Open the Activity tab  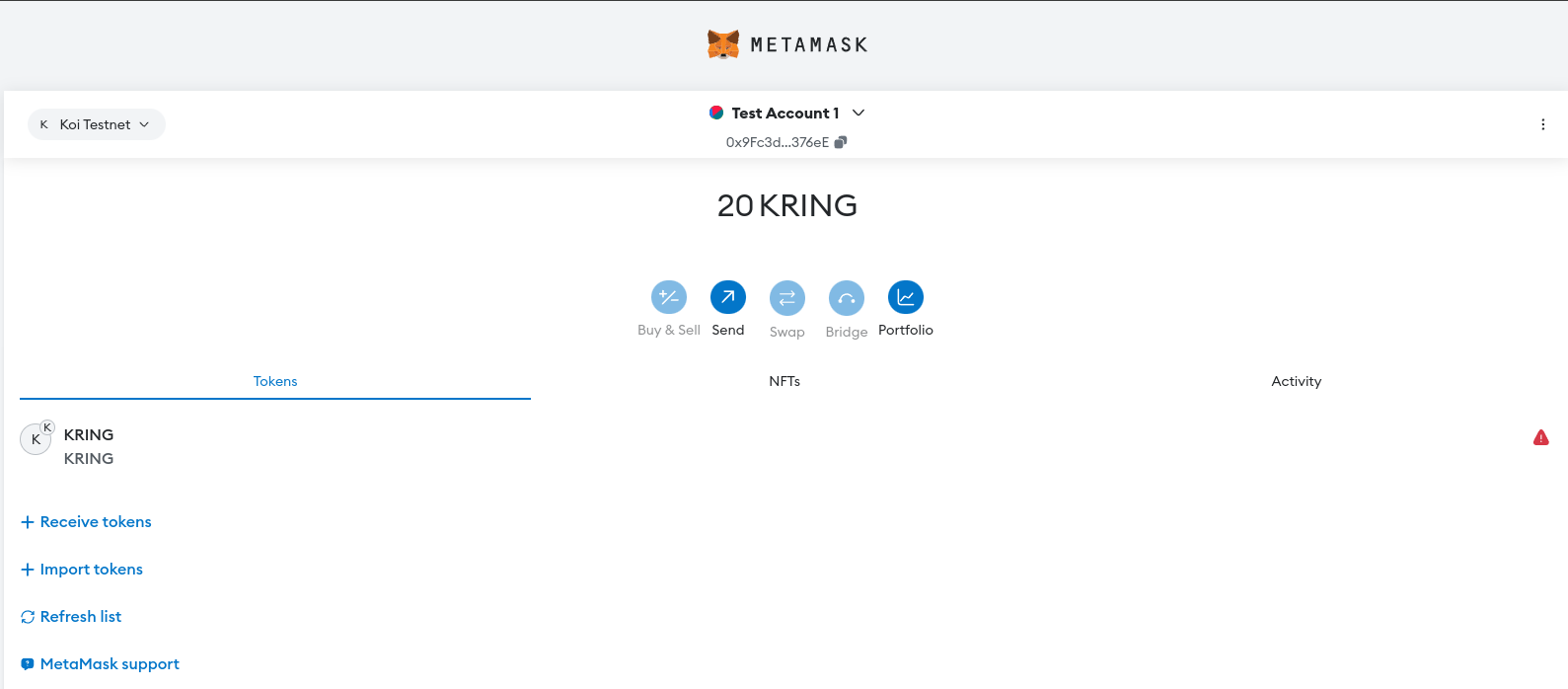[x=1296, y=381]
